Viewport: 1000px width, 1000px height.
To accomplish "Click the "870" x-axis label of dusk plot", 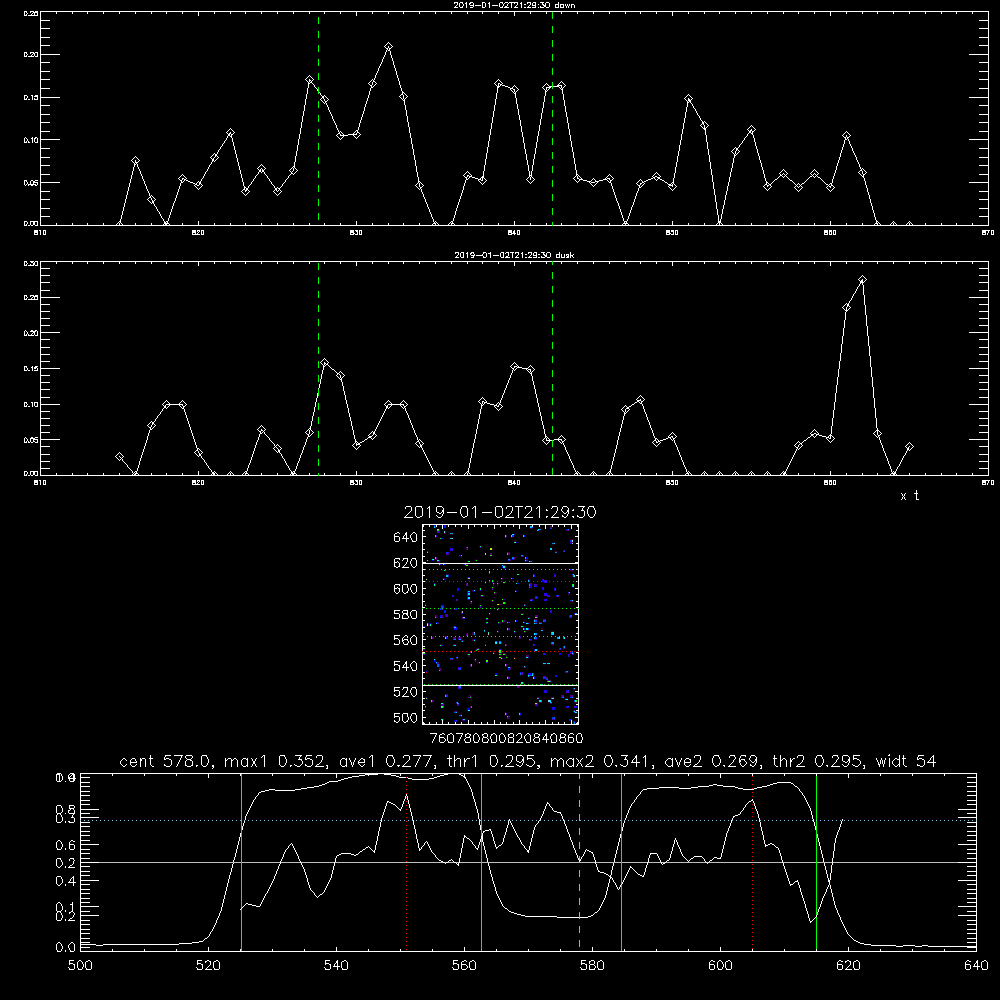I will point(988,483).
